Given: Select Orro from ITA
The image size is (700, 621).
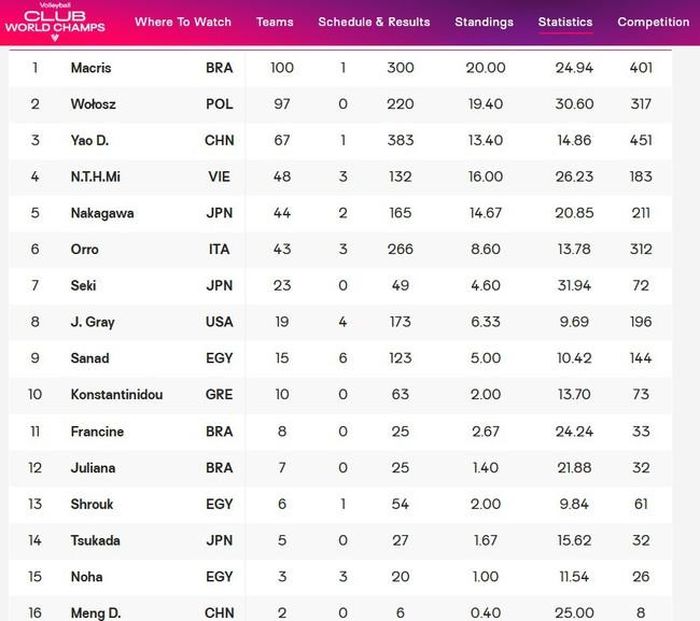Looking at the screenshot, I should pyautogui.click(x=84, y=249).
